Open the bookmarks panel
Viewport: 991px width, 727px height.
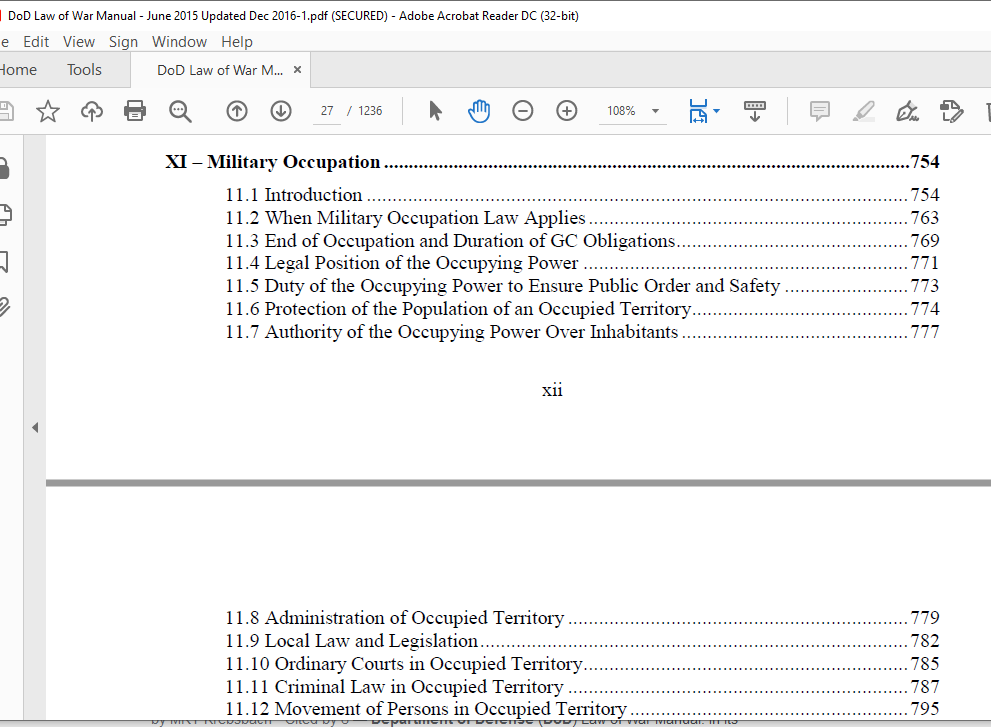click(x=4, y=261)
